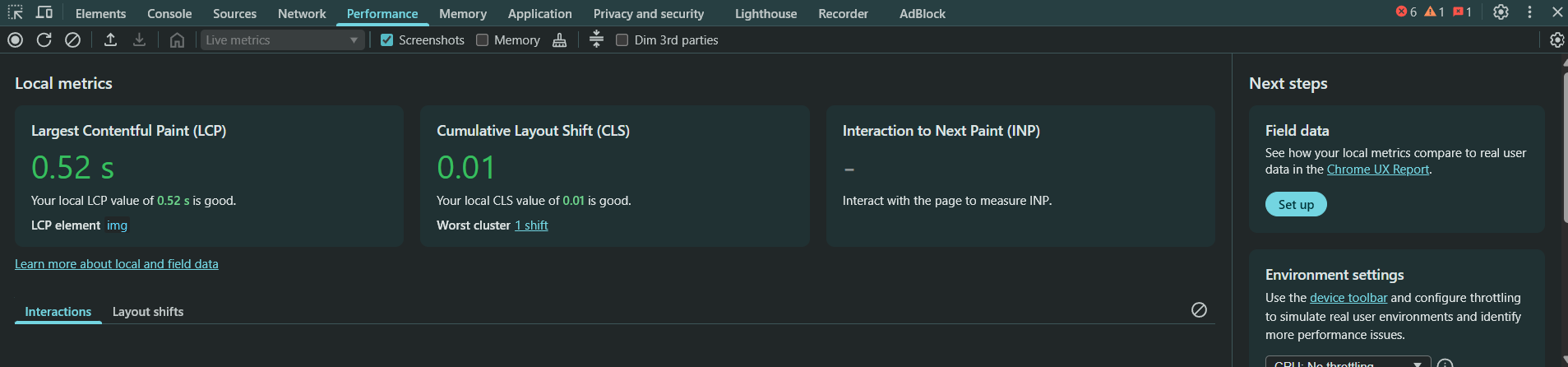Uncheck the Screenshots checkbox
This screenshot has height=367, width=1568.
[386, 39]
